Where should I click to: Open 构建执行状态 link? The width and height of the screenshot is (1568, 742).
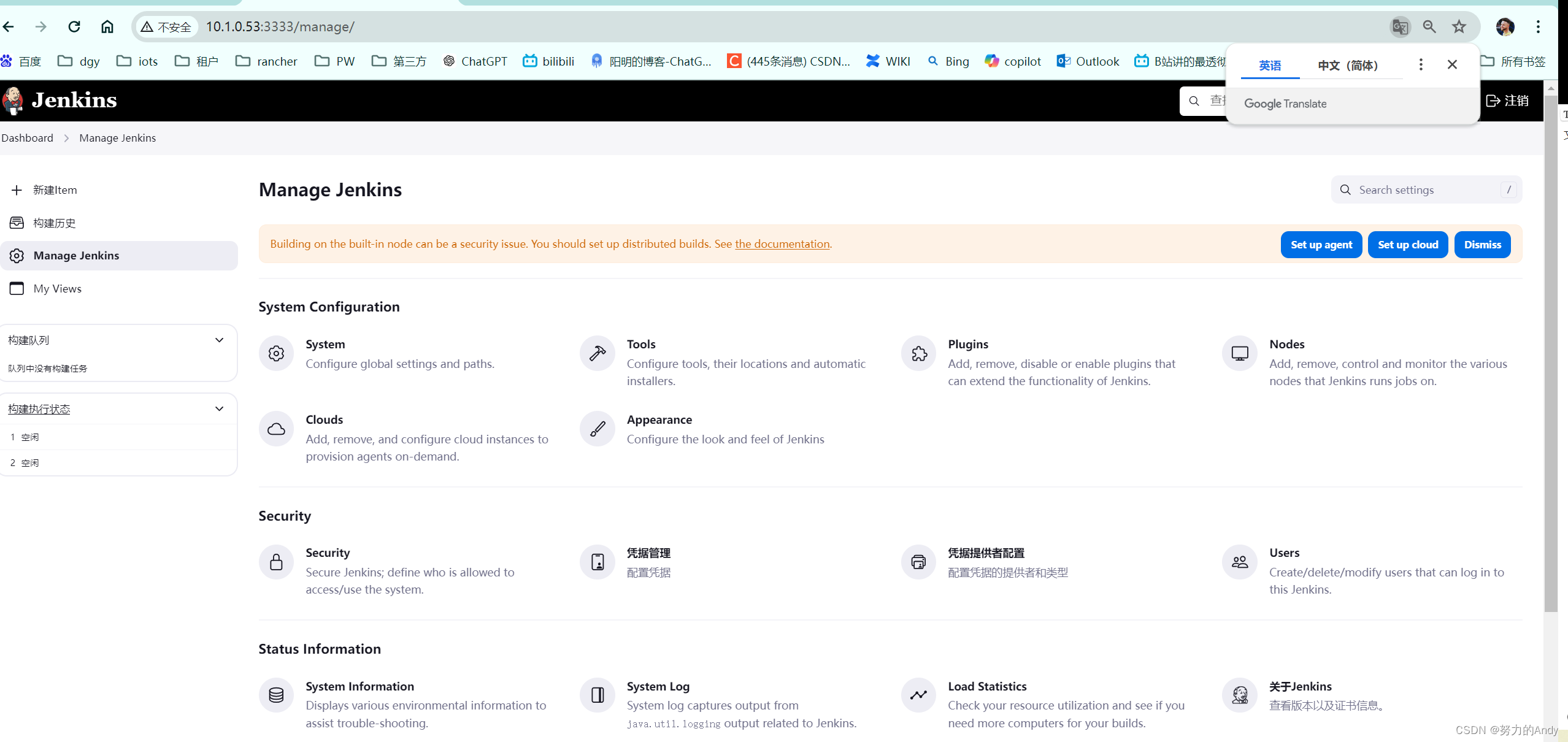tap(39, 409)
